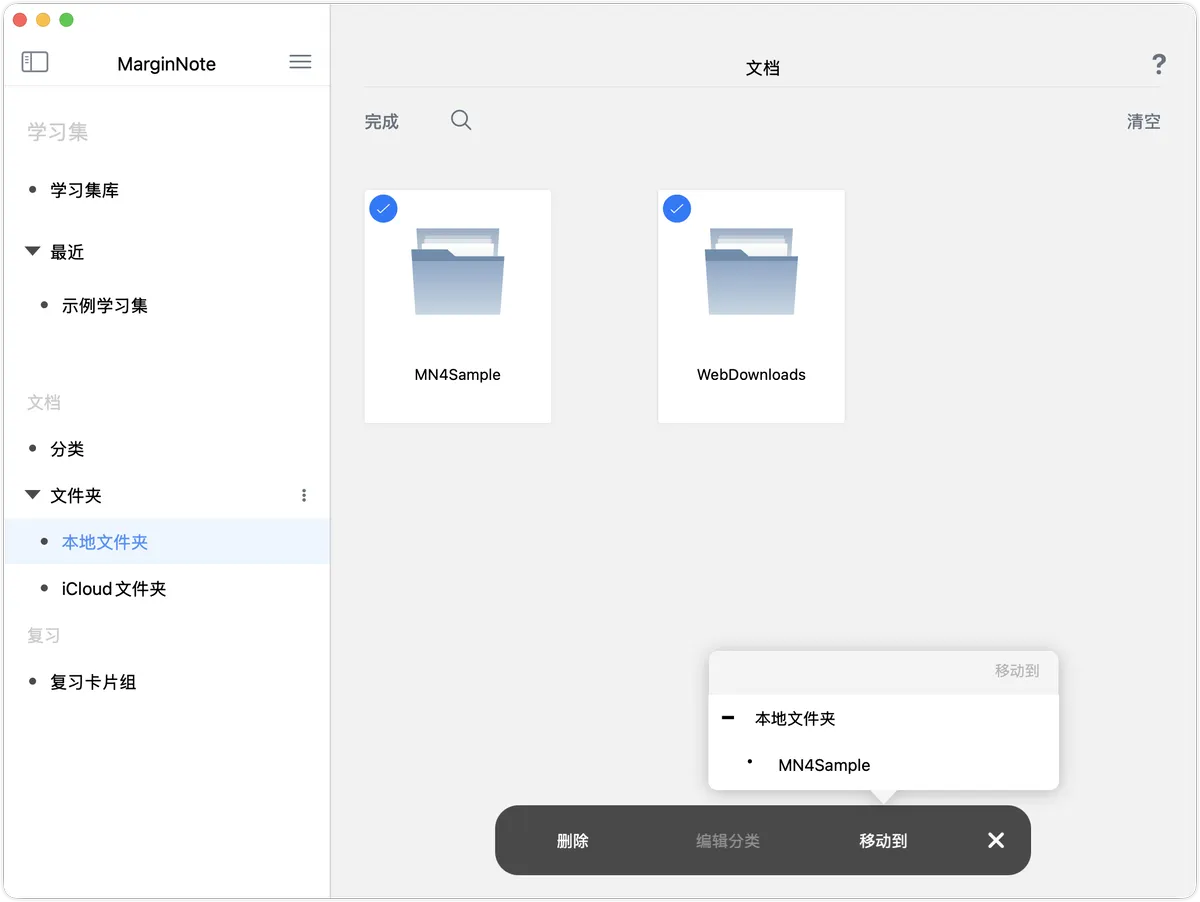
Task: Collapse the 最近 section triangle
Action: [33, 252]
